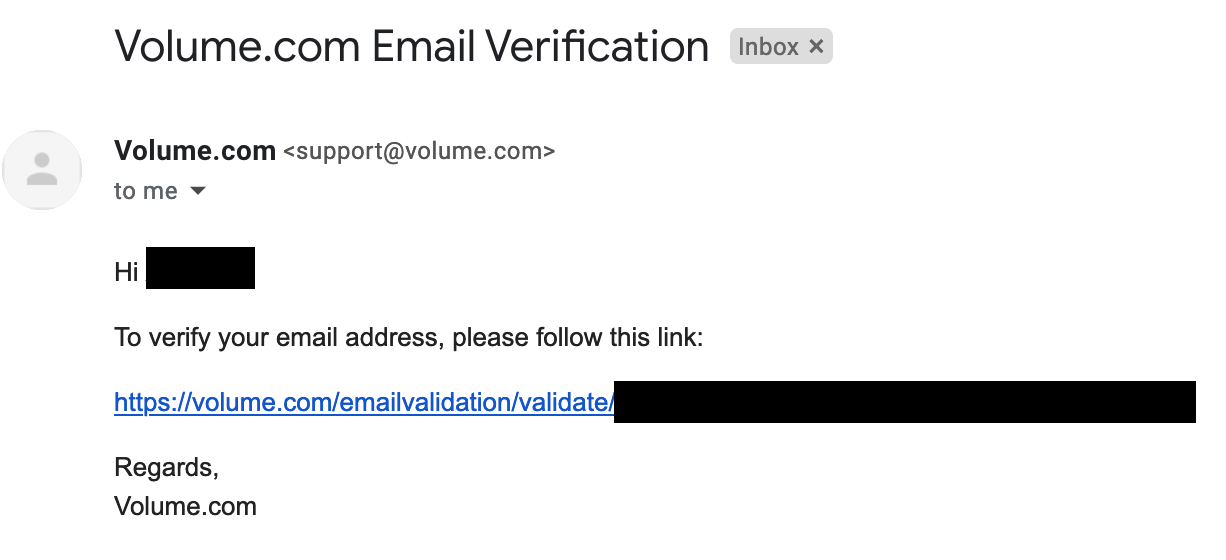Click the 'To verify your email address' text
The width and height of the screenshot is (1226, 560).
[x=278, y=338]
